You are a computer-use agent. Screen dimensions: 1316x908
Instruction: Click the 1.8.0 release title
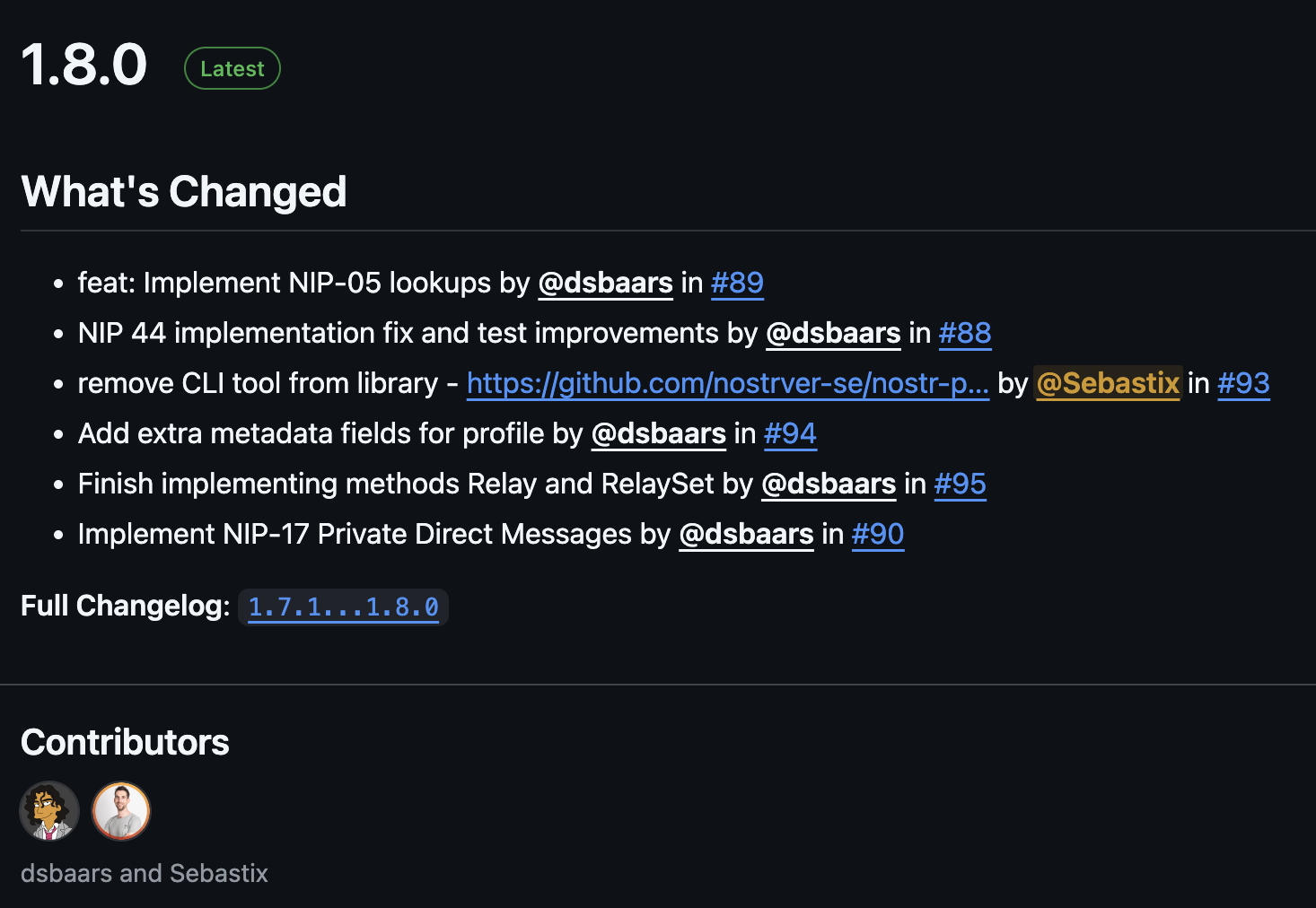(x=84, y=65)
